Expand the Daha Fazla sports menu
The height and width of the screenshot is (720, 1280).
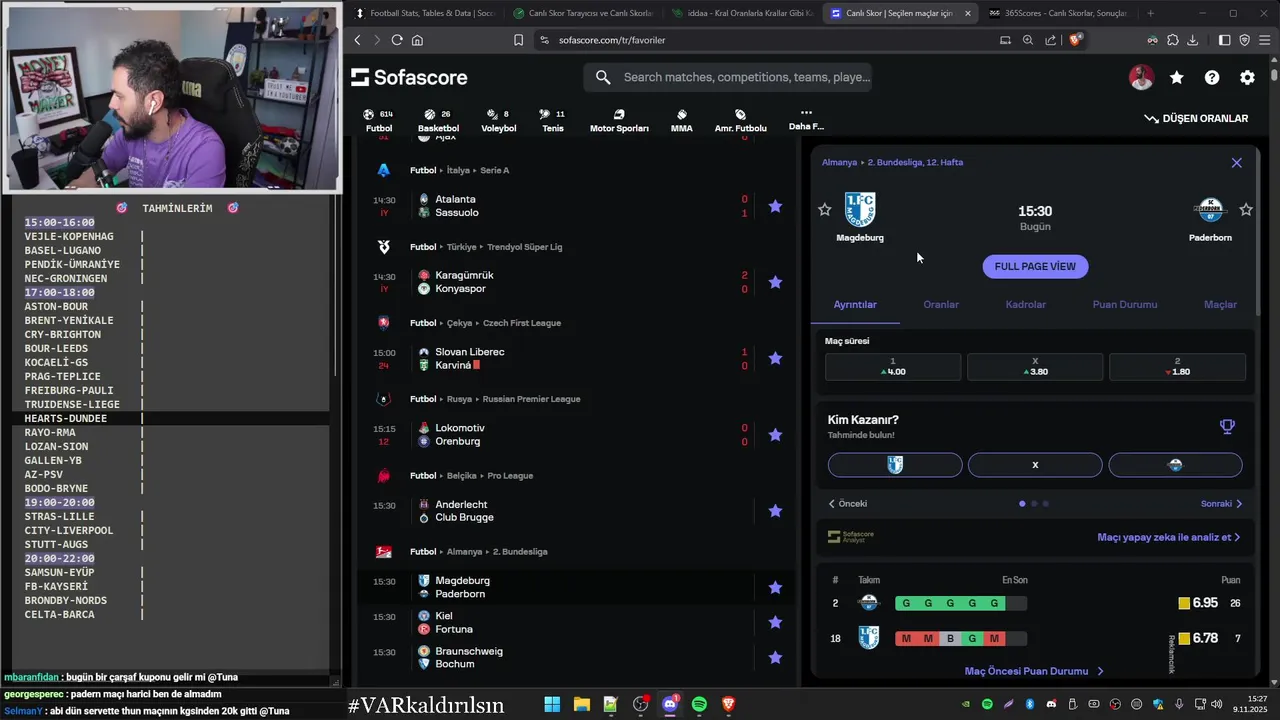[806, 120]
